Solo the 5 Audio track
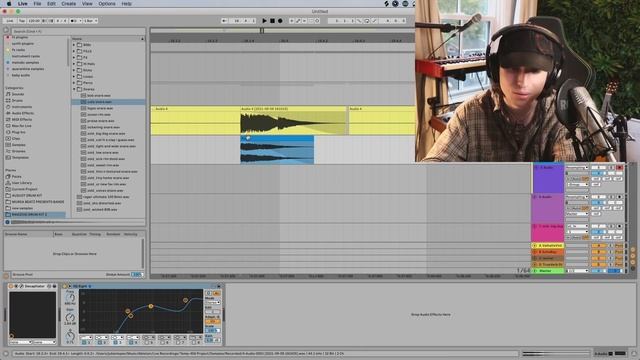This screenshot has height=360, width=640. point(611,168)
